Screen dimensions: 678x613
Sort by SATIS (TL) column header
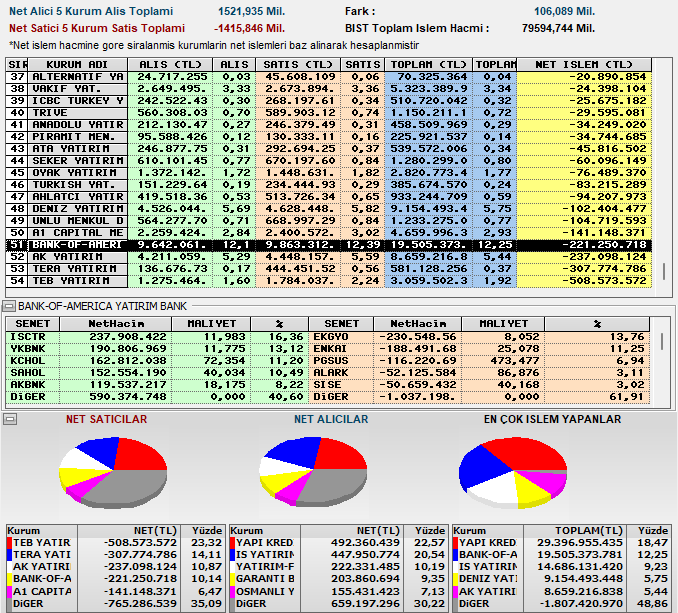coord(298,65)
